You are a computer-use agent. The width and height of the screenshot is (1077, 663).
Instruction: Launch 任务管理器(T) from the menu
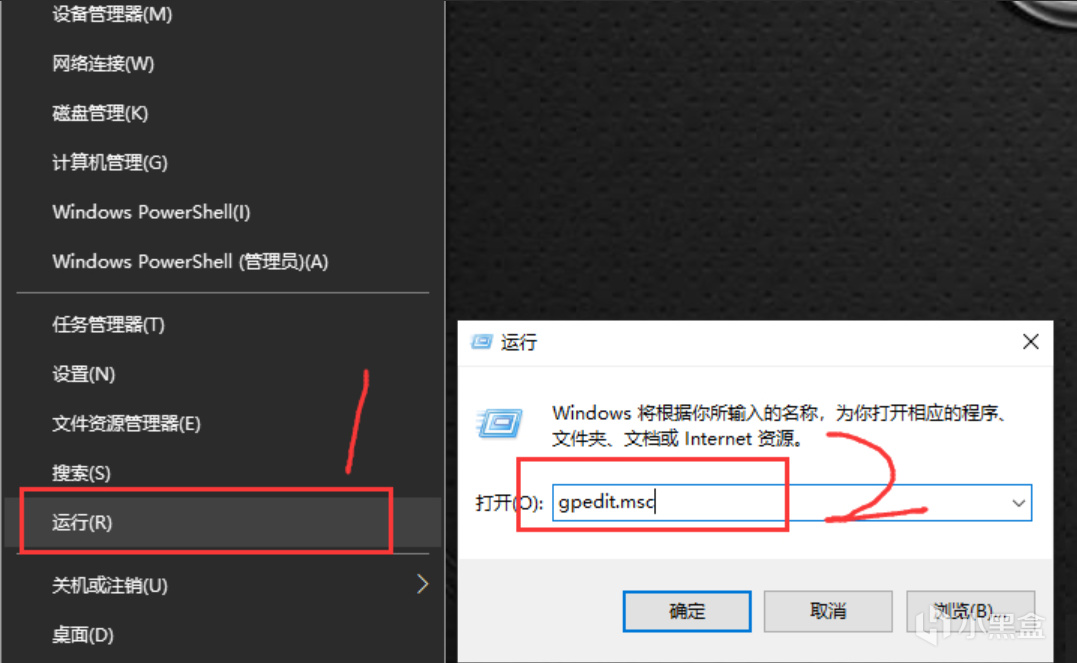pyautogui.click(x=223, y=324)
